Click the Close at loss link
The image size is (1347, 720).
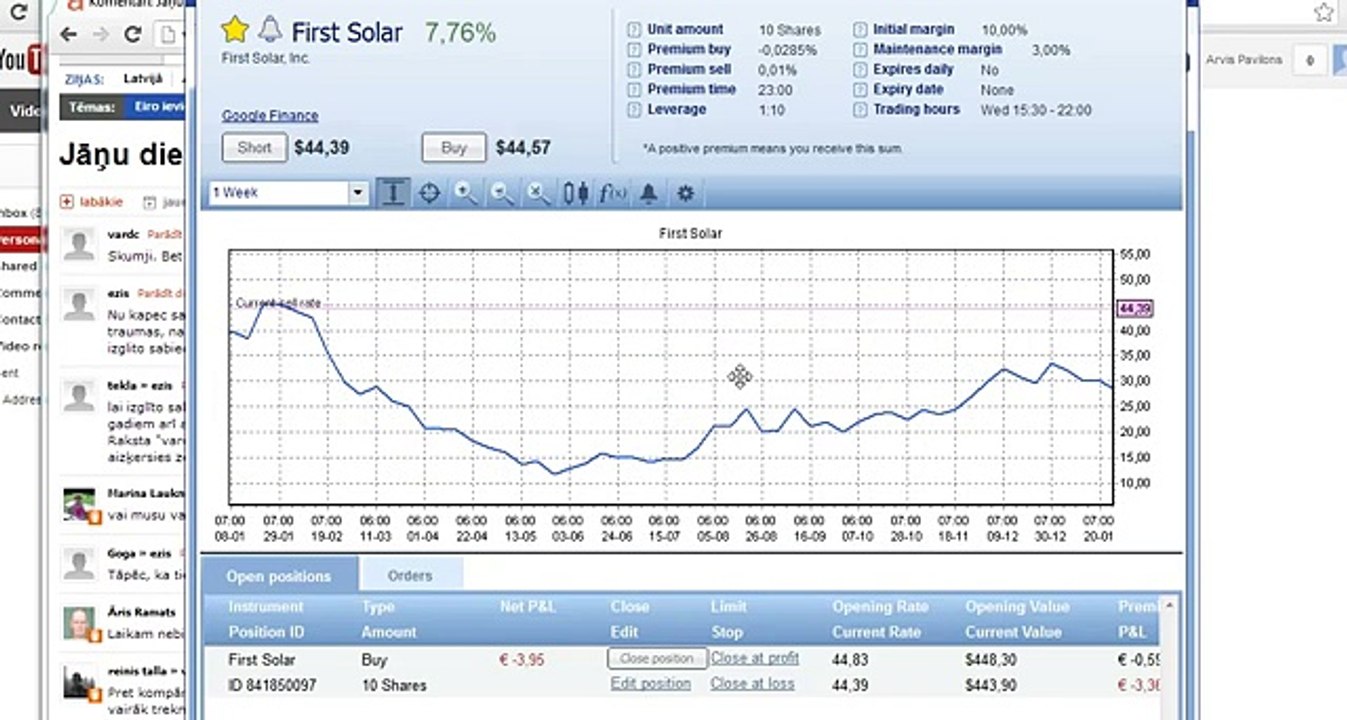(x=753, y=684)
